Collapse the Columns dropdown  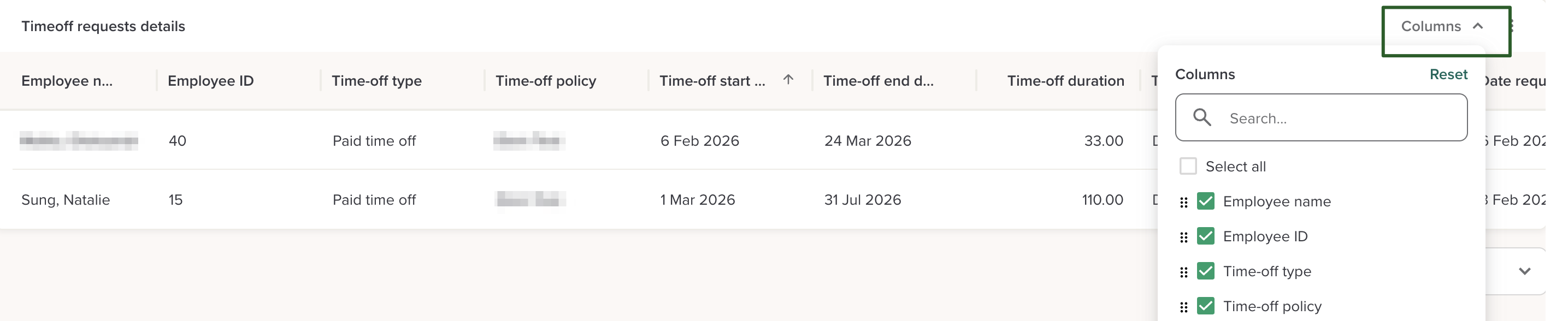[x=1442, y=26]
